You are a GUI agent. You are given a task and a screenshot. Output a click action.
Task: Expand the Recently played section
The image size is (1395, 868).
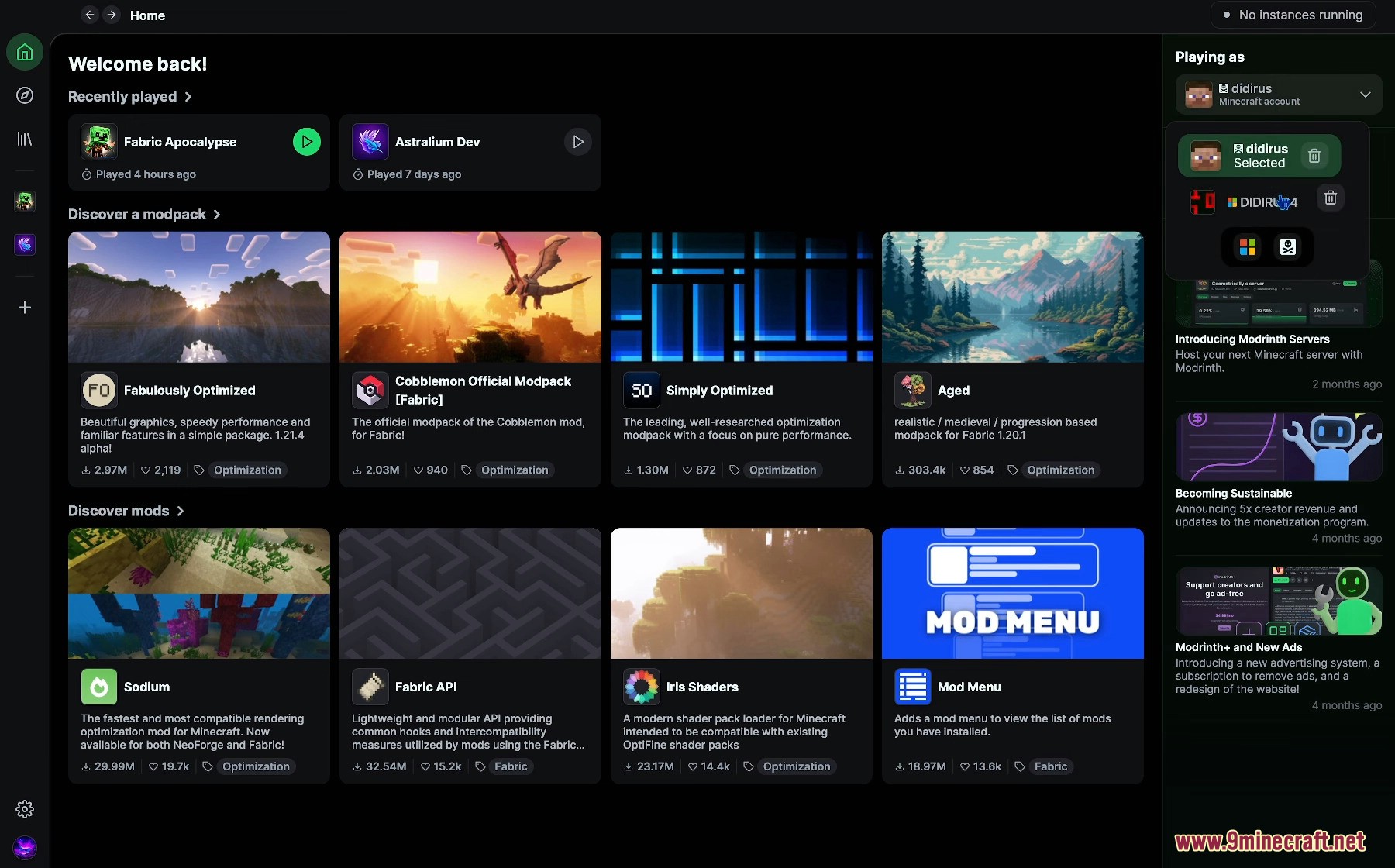[129, 97]
